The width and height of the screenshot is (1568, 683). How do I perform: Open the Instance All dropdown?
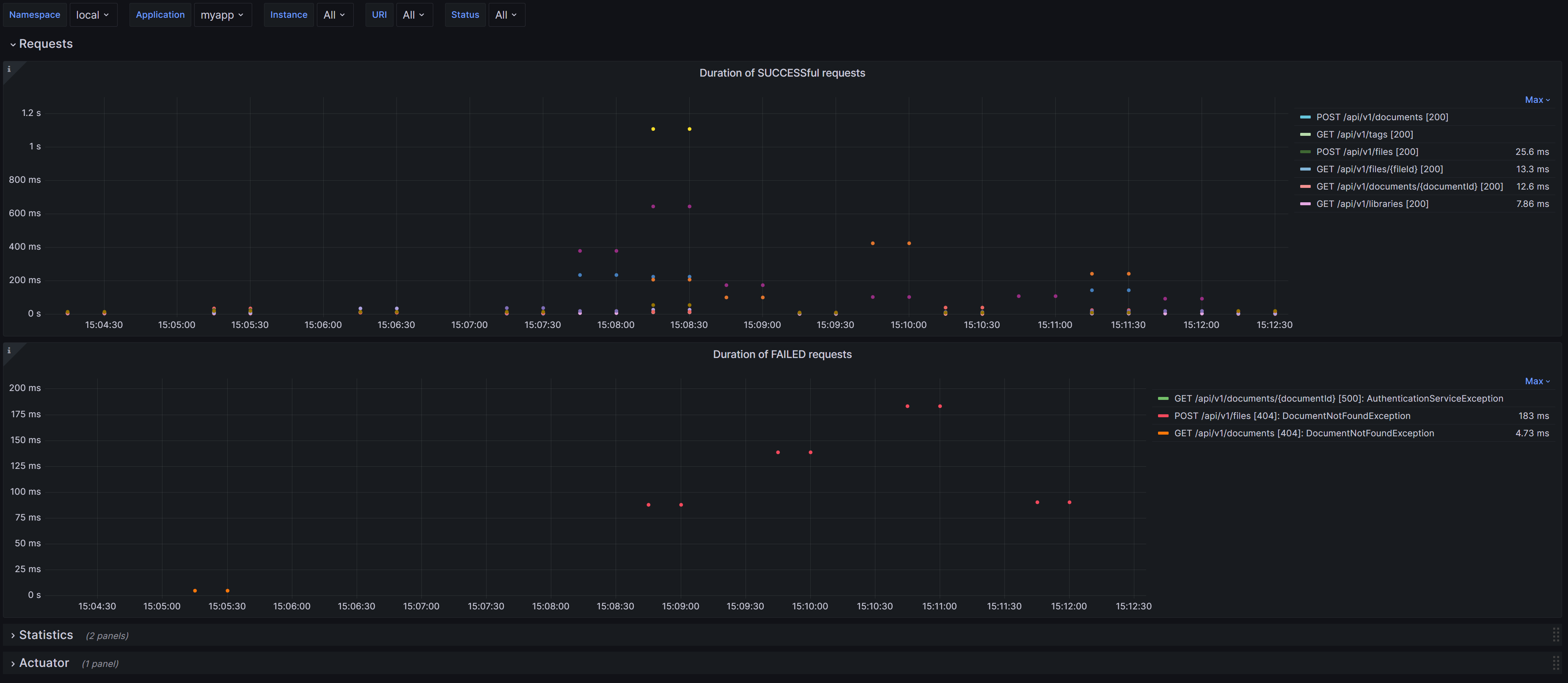[x=334, y=15]
